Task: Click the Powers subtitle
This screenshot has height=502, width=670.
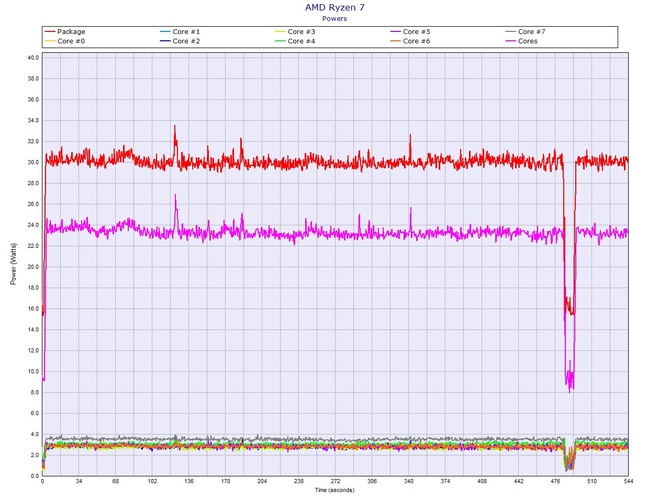Action: click(335, 18)
